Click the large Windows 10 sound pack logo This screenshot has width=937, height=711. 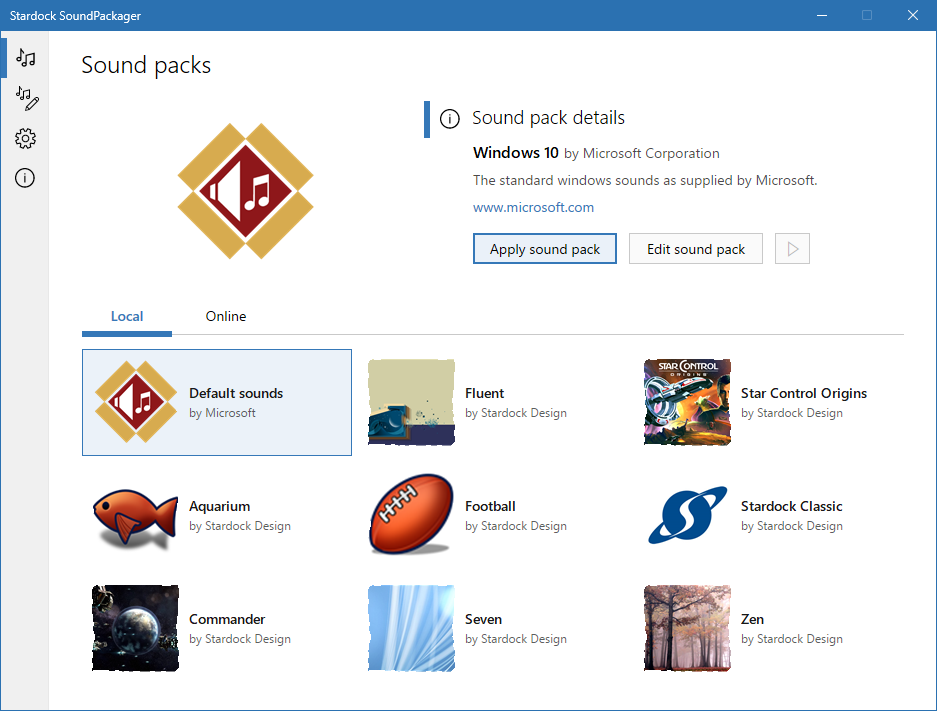click(246, 191)
